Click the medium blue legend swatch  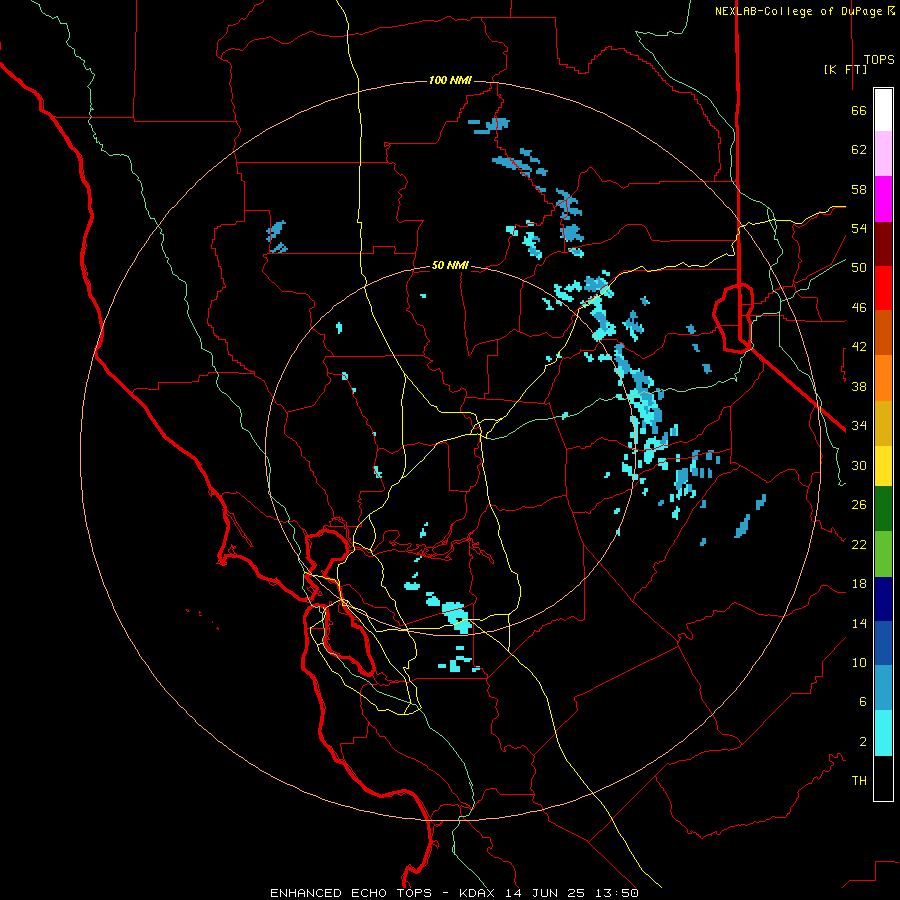tap(883, 643)
